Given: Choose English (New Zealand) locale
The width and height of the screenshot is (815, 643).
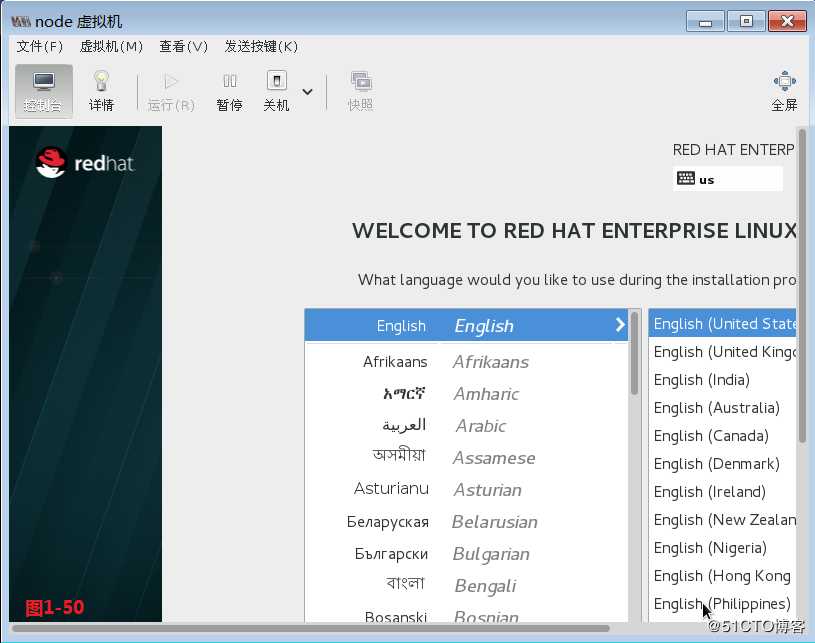Looking at the screenshot, I should [x=722, y=520].
